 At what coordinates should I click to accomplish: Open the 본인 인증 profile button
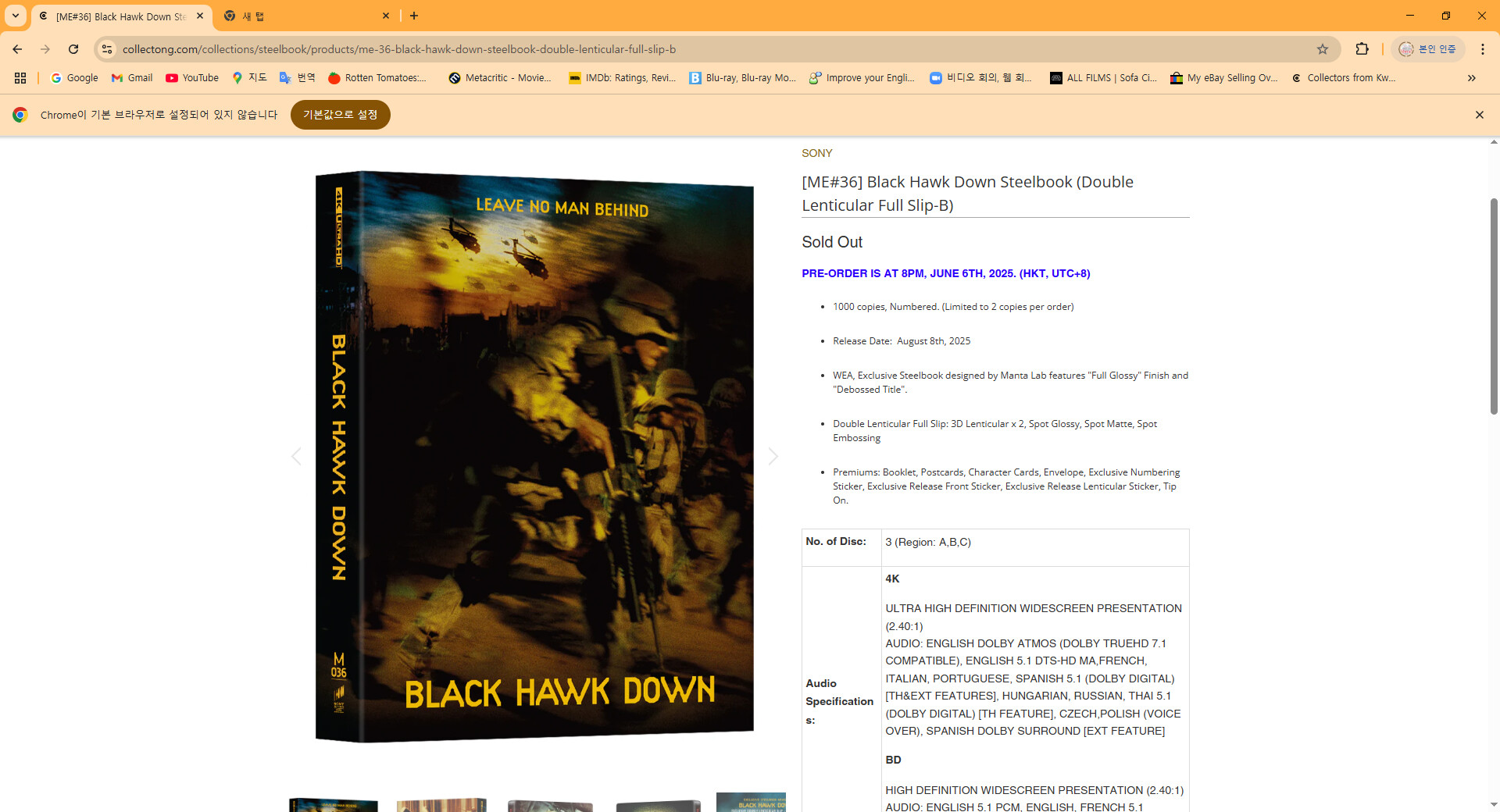(1427, 49)
